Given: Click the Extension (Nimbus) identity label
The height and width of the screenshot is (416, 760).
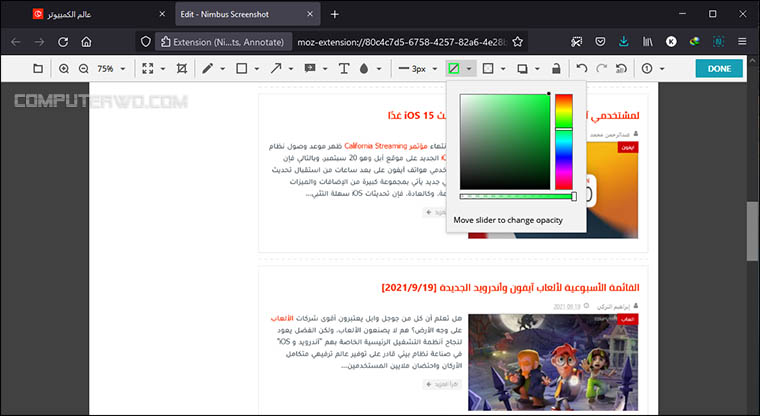Looking at the screenshot, I should click(x=223, y=42).
